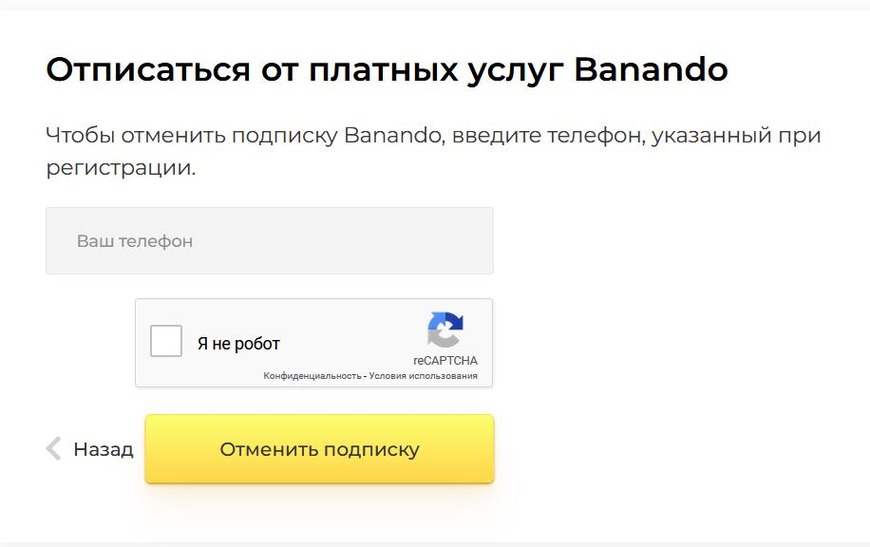
Task: Click the back chevron arrow icon
Action: pyautogui.click(x=54, y=449)
